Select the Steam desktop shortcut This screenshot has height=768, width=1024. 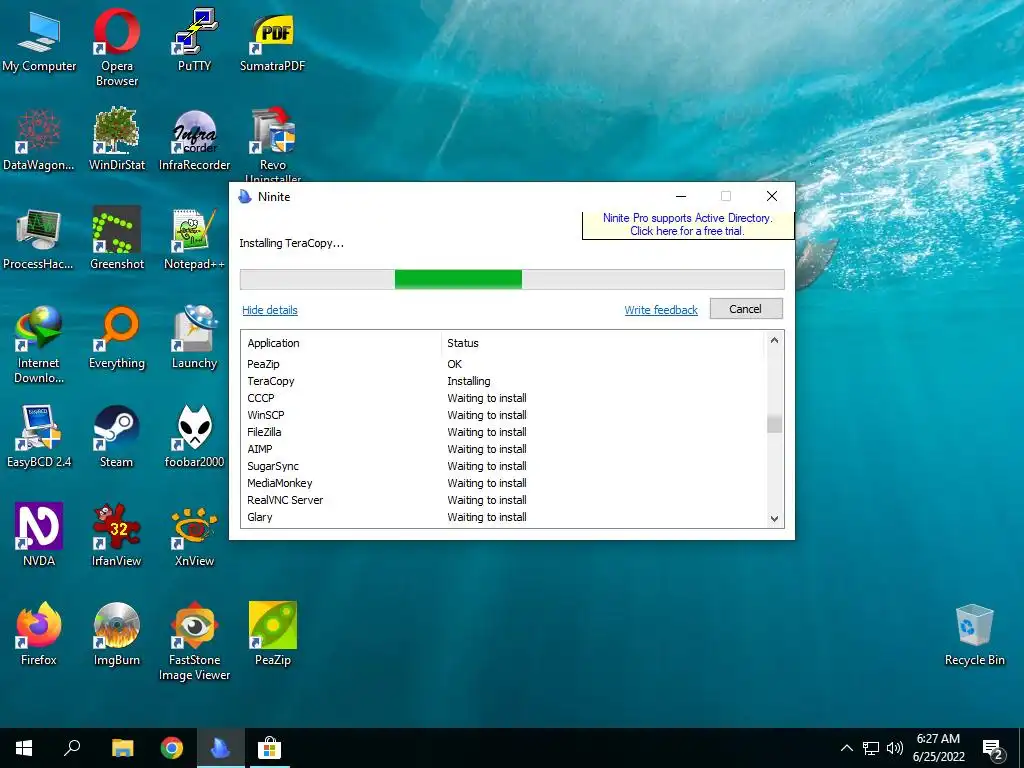(116, 437)
